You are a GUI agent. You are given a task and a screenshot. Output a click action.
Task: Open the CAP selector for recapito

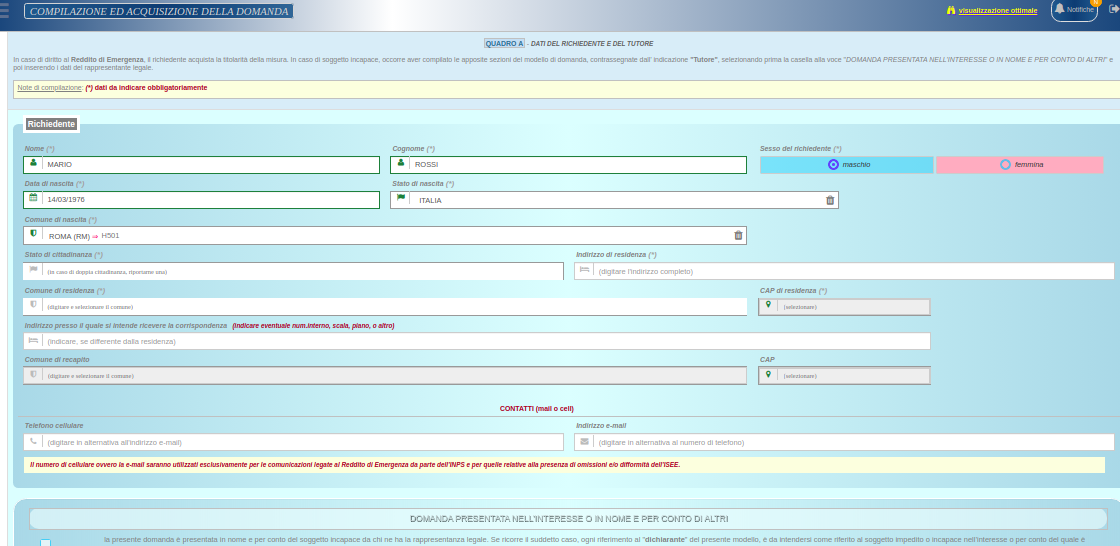(x=844, y=376)
